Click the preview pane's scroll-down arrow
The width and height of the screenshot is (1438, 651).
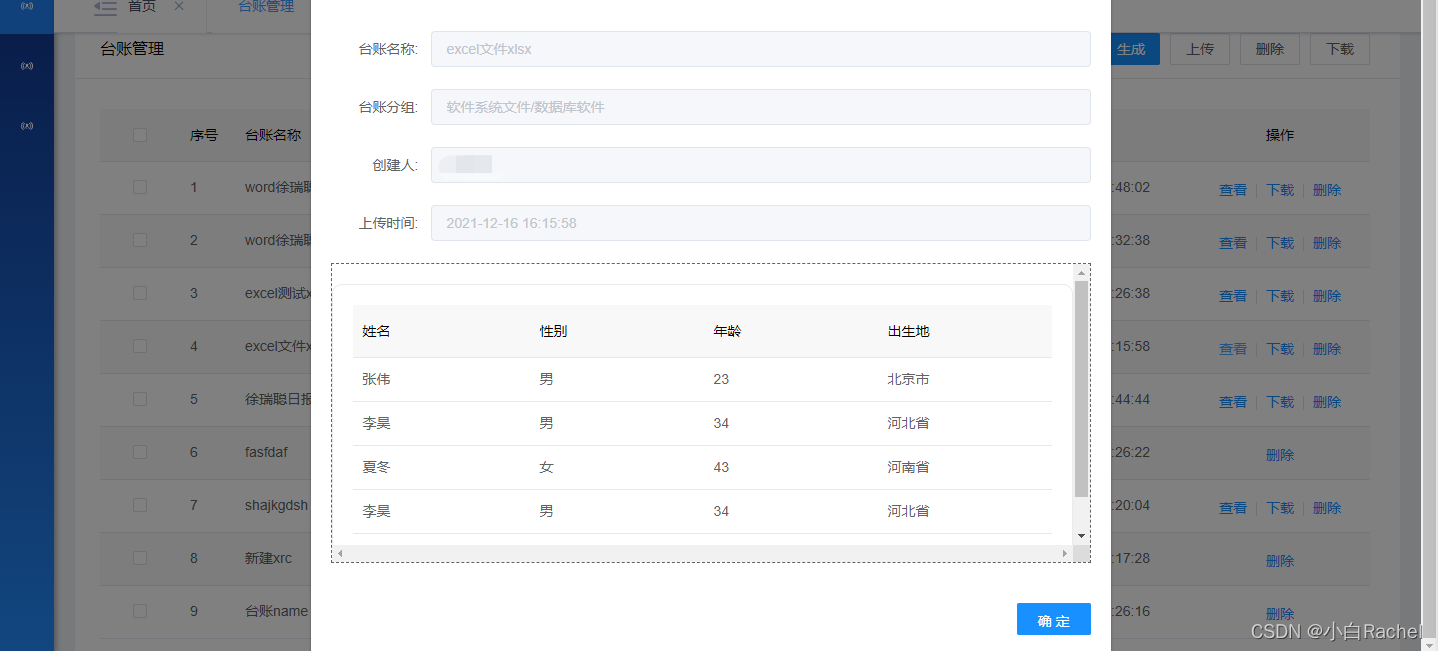[x=1080, y=537]
